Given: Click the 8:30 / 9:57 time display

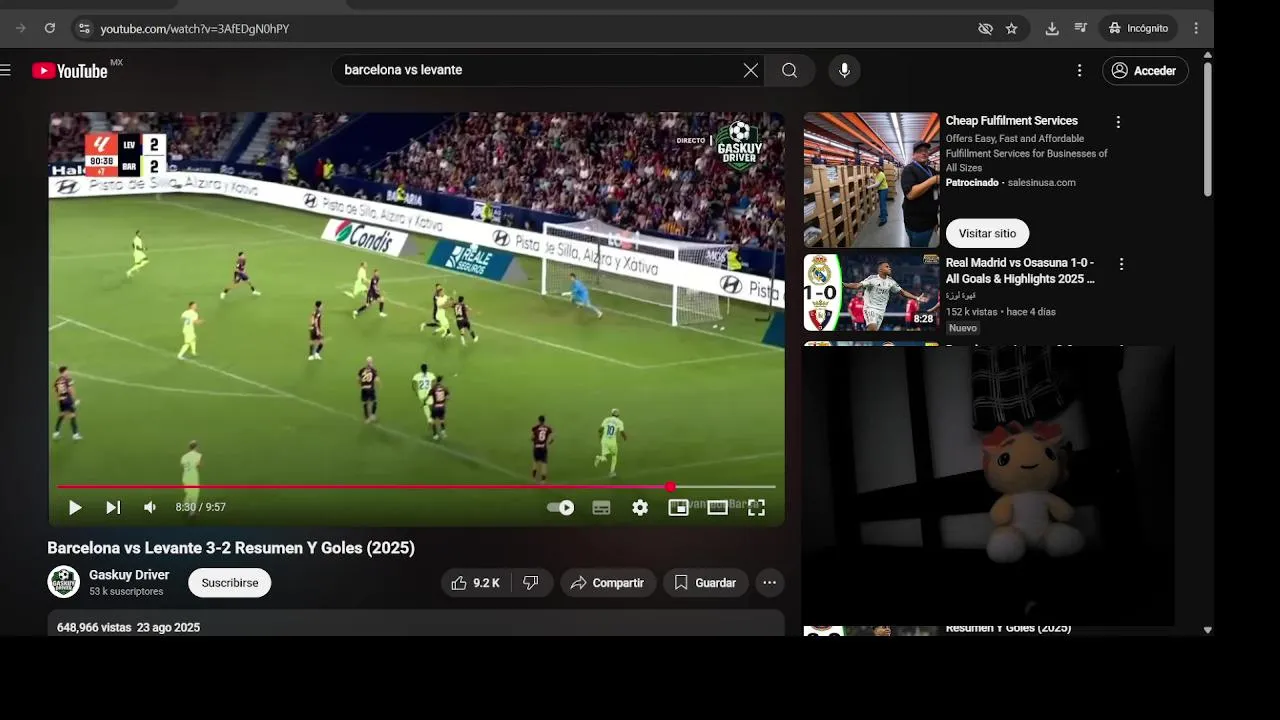Looking at the screenshot, I should click(201, 508).
